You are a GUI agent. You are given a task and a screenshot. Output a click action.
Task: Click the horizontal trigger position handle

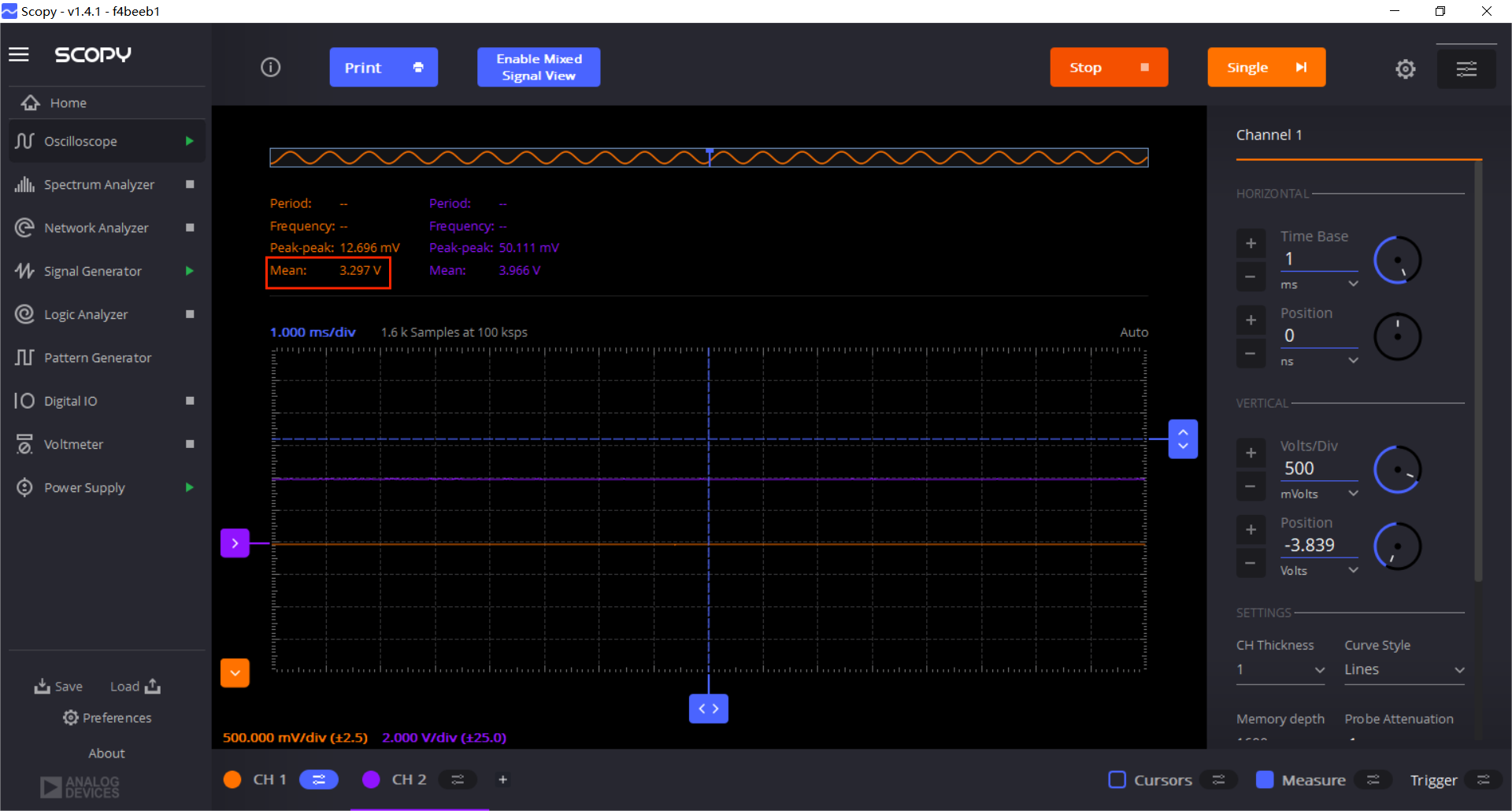pos(709,709)
